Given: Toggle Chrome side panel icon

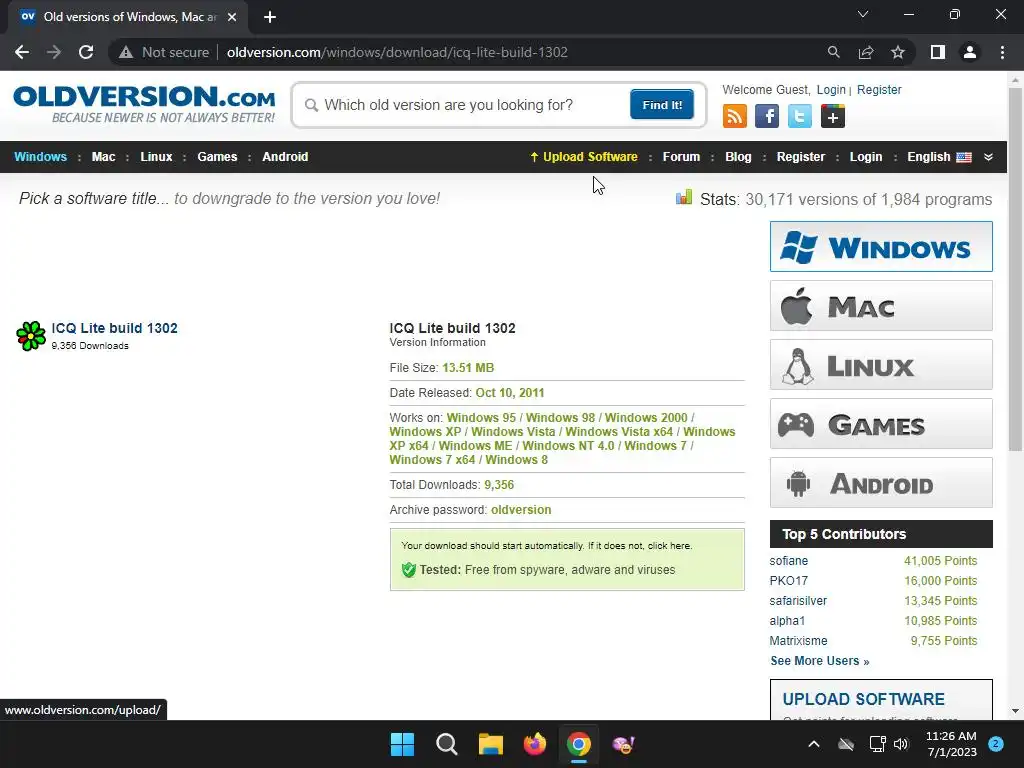Looking at the screenshot, I should pos(938,52).
